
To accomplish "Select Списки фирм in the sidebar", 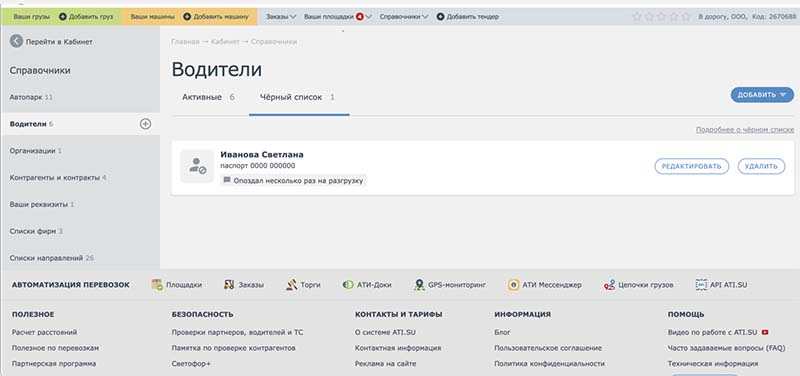I will (36, 231).
